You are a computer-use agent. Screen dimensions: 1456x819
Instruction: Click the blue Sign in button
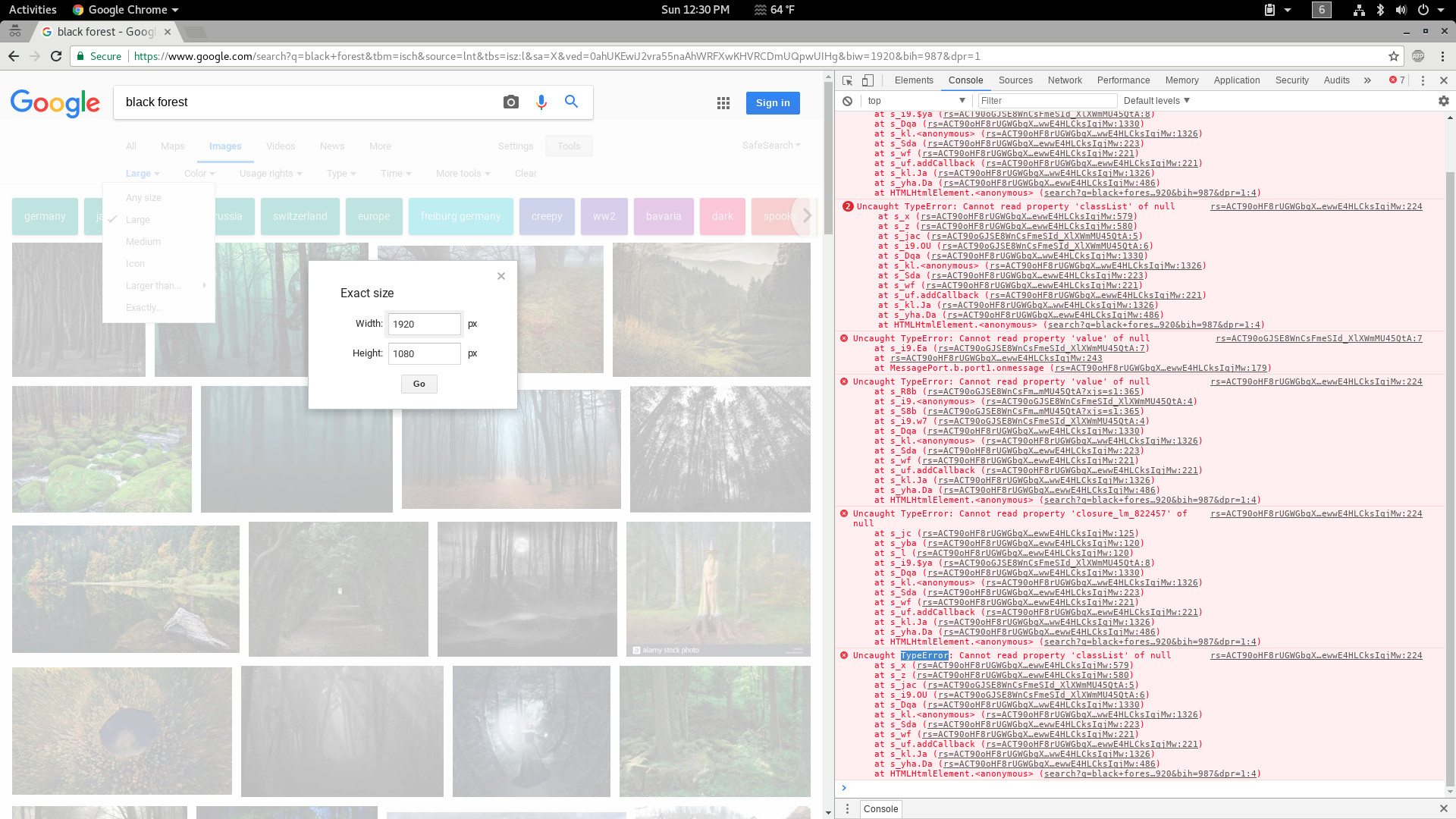[x=773, y=103]
